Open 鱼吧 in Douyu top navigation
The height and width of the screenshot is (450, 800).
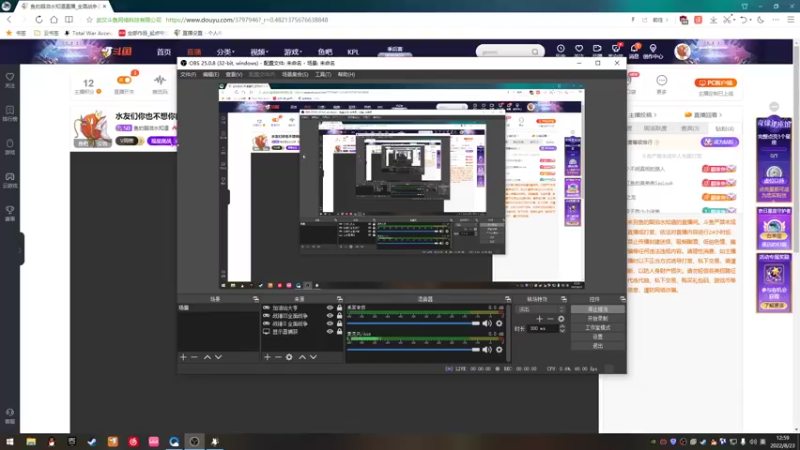tap(324, 52)
